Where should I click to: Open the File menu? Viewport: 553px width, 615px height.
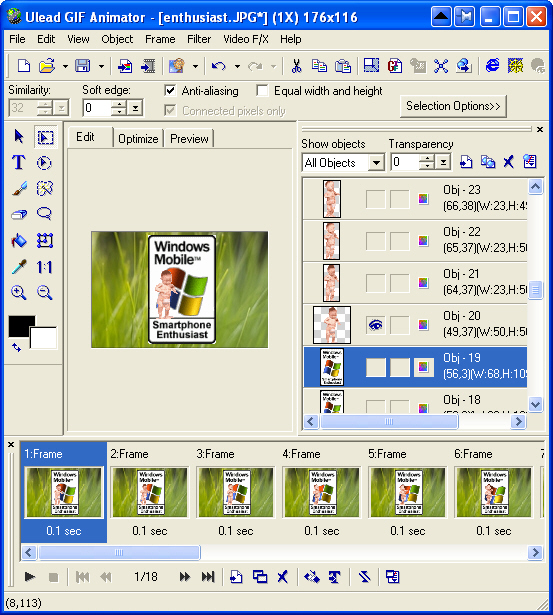click(x=17, y=39)
